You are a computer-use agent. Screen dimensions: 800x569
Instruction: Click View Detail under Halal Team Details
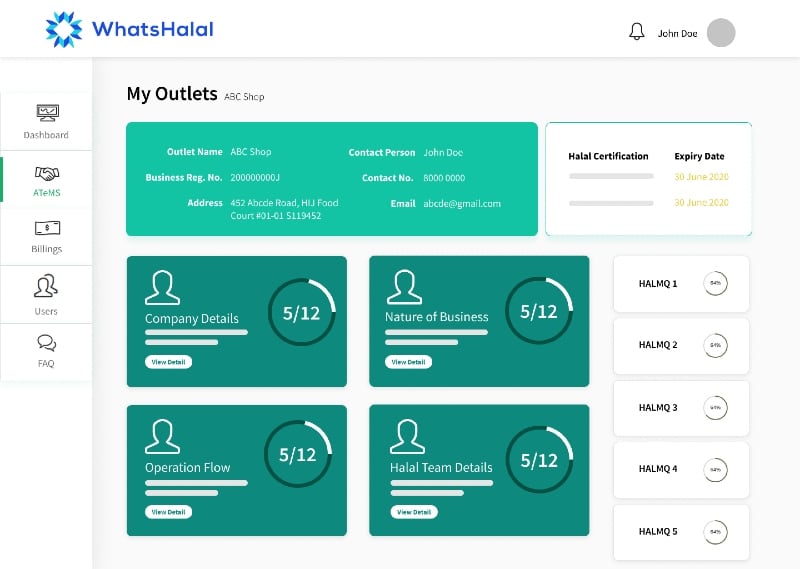click(x=414, y=512)
